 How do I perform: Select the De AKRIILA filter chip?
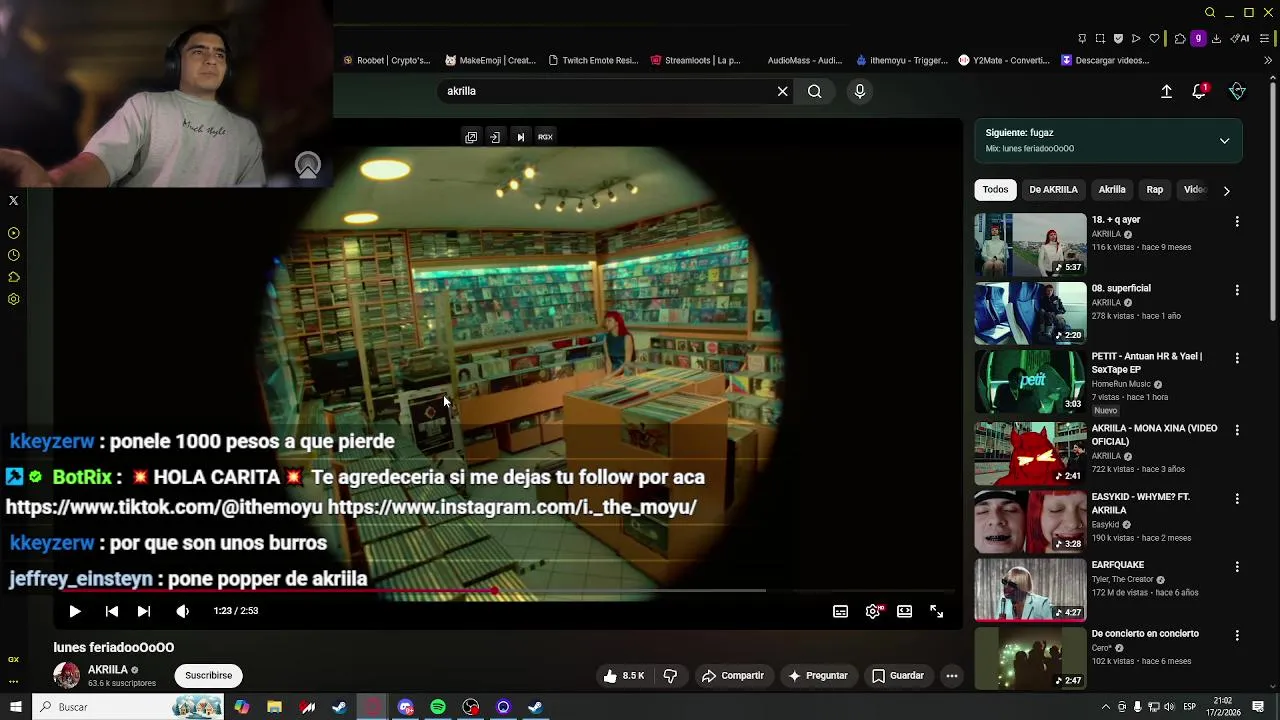click(1053, 190)
